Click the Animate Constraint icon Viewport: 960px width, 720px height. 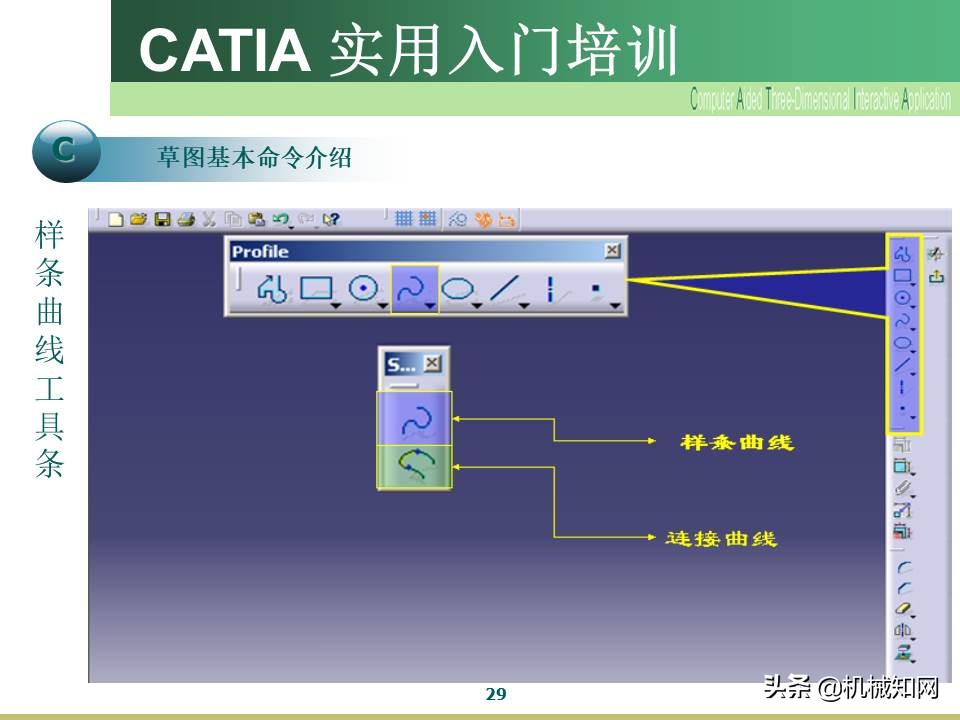point(902,509)
